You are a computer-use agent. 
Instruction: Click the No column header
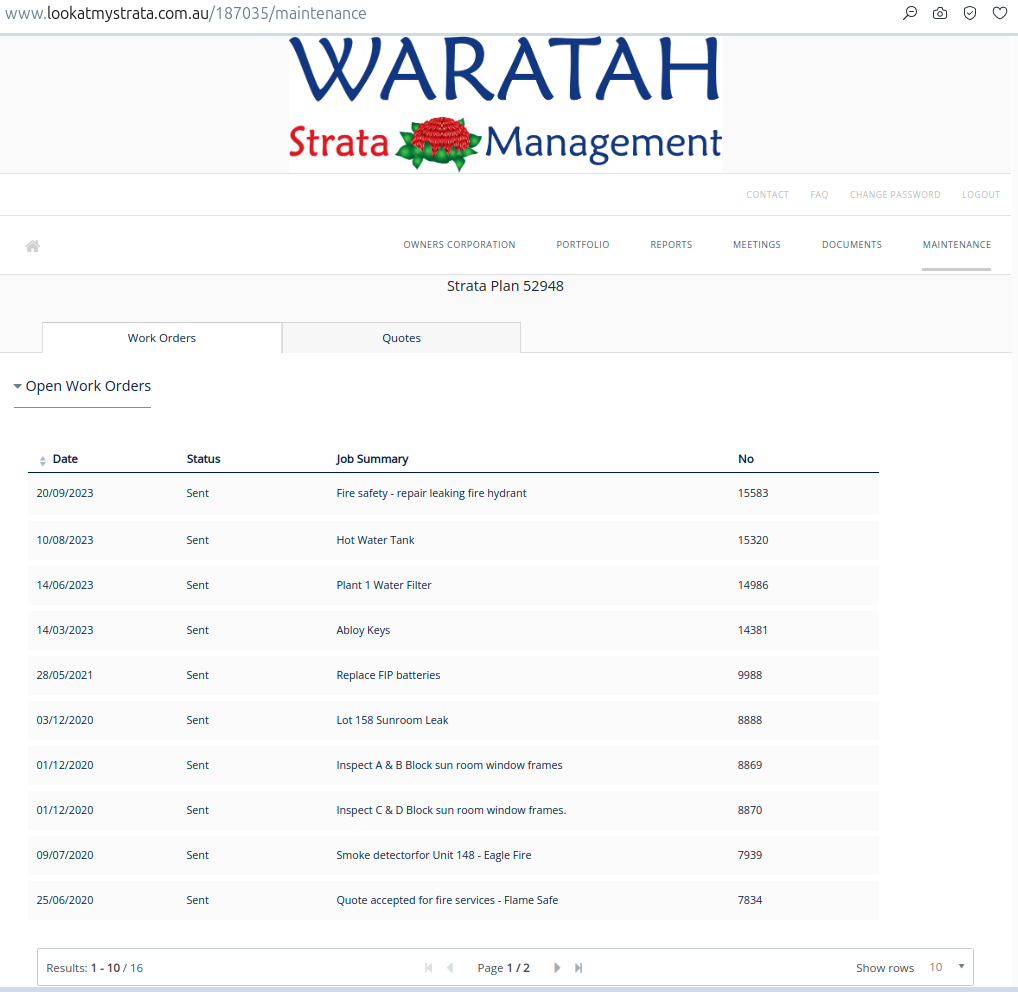pyautogui.click(x=745, y=459)
